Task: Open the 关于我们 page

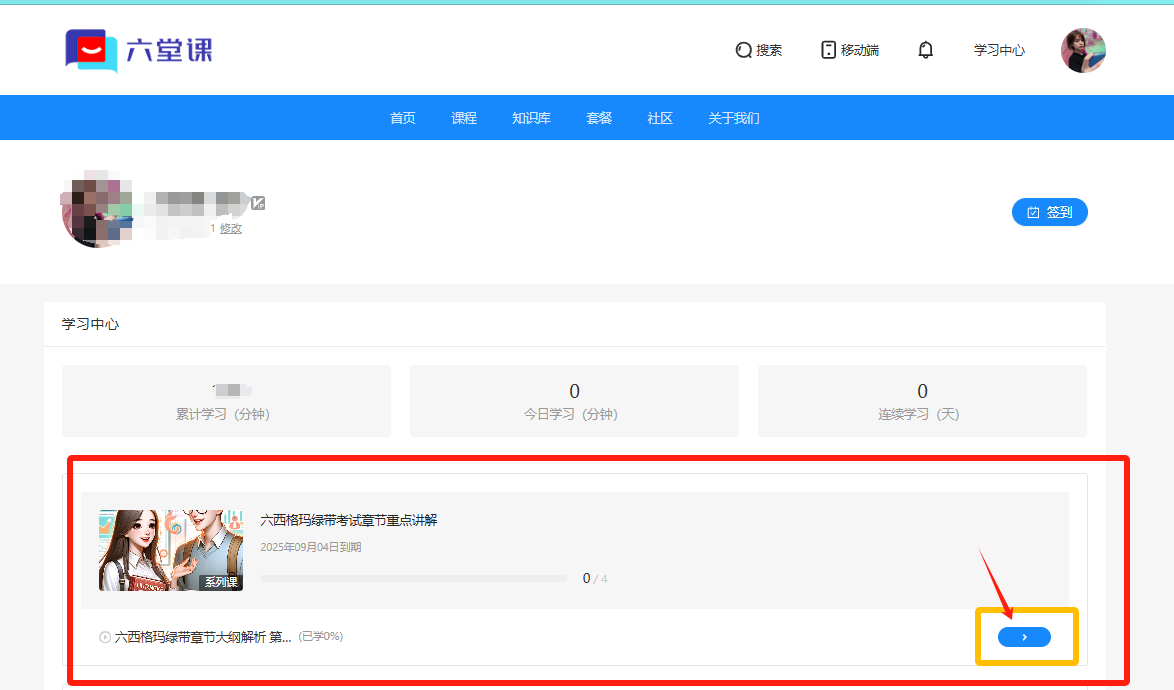Action: point(733,118)
